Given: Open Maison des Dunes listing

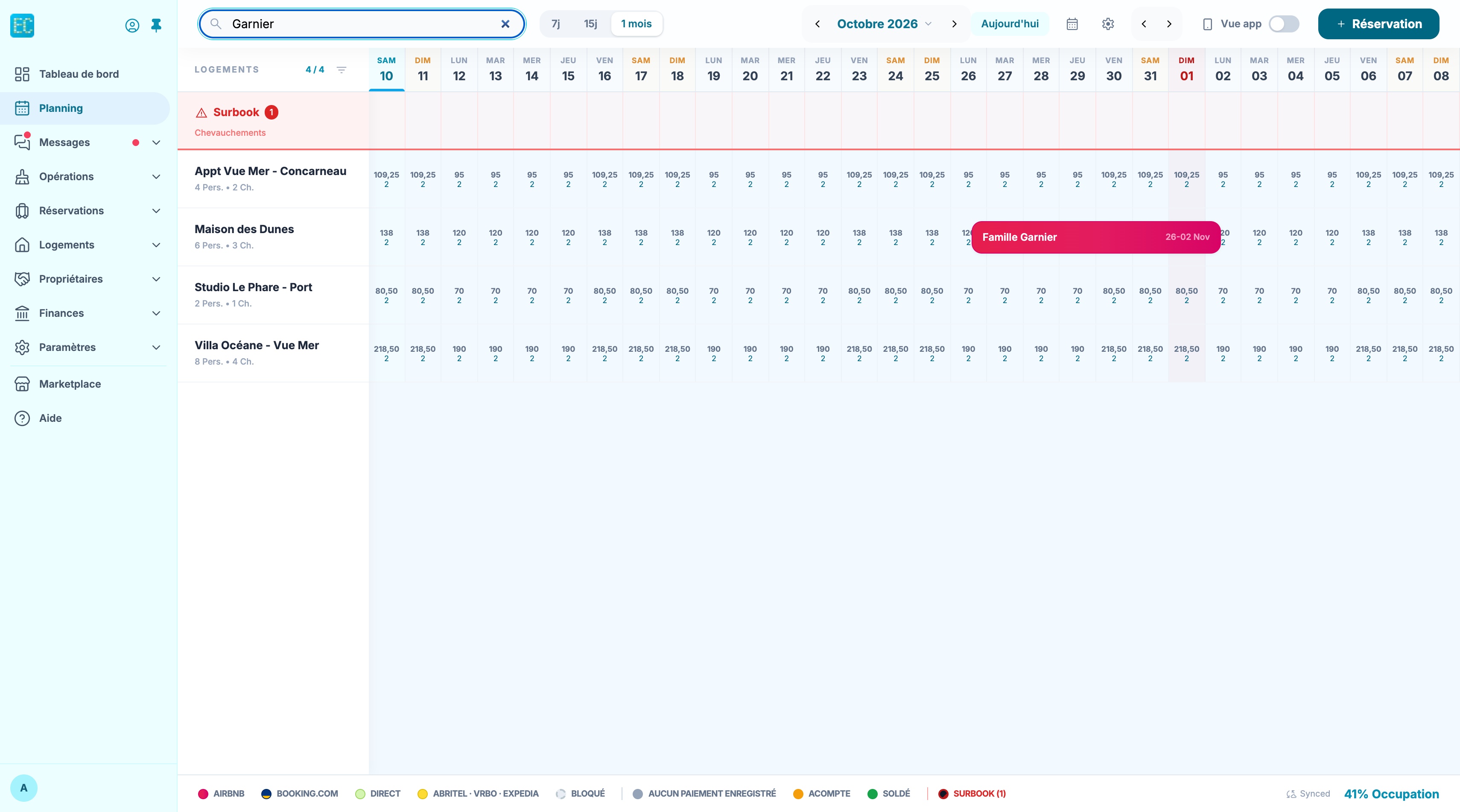Looking at the screenshot, I should 244,230.
